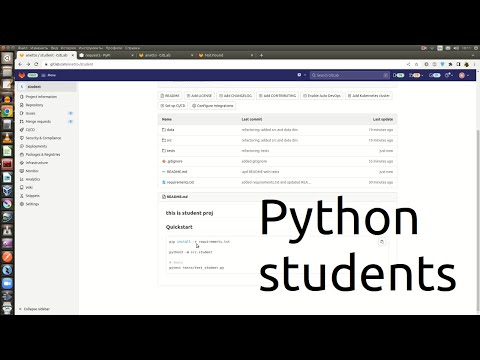Viewport: 480px width, 360px height.
Task: Reload the page with the refresh icon
Action: pyautogui.click(x=36, y=64)
